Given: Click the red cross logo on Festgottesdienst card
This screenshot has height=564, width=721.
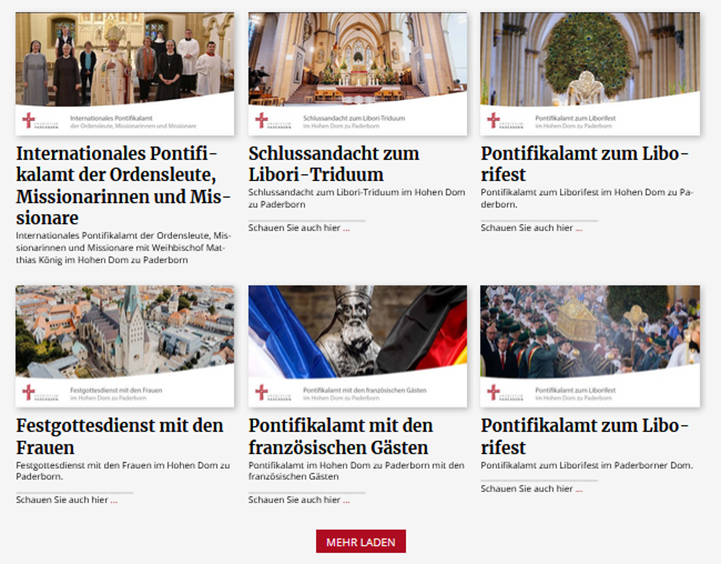Looking at the screenshot, I should (29, 393).
